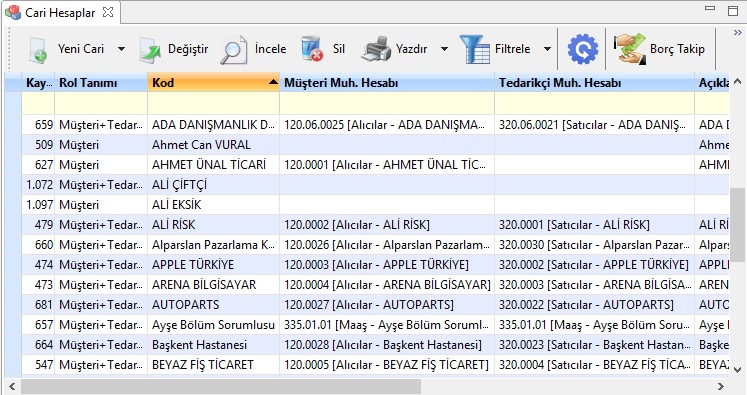Screen dimensions: 747x395
Task: Click the Yazdır button label
Action: coord(411,49)
